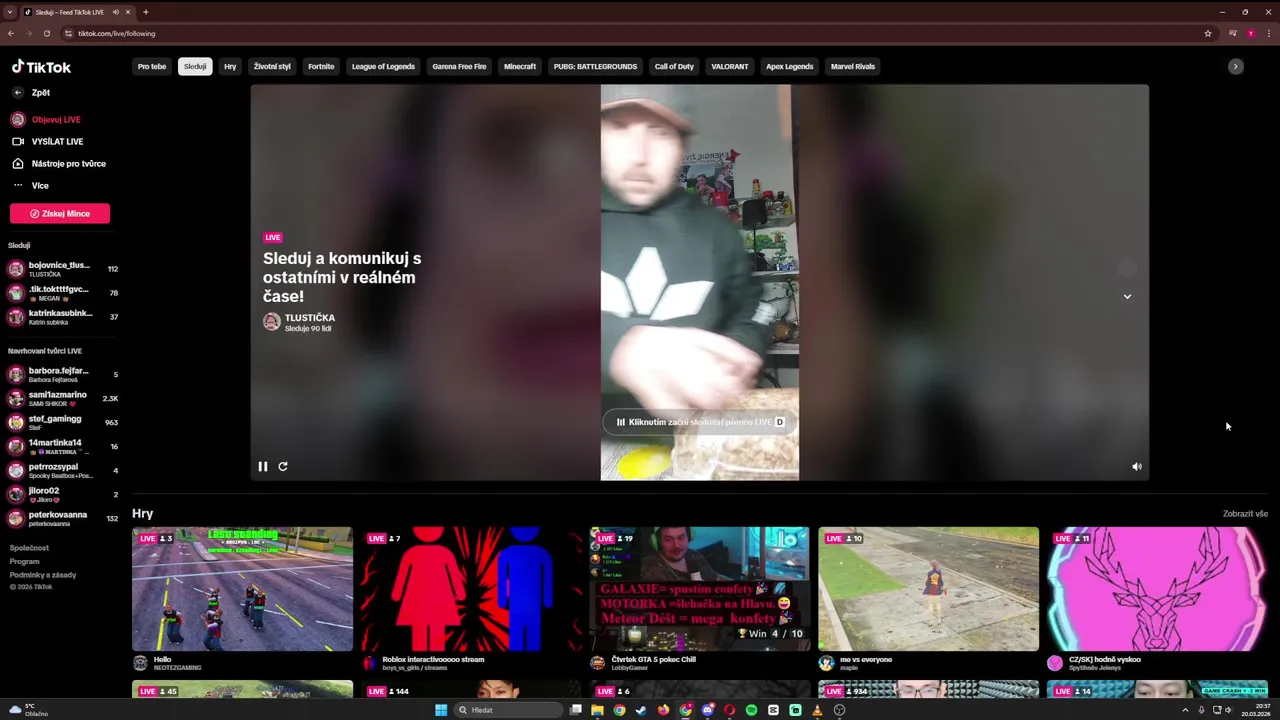The width and height of the screenshot is (1280, 720).
Task: Go to the next LIVE with the down chevron
Action: click(x=1127, y=296)
